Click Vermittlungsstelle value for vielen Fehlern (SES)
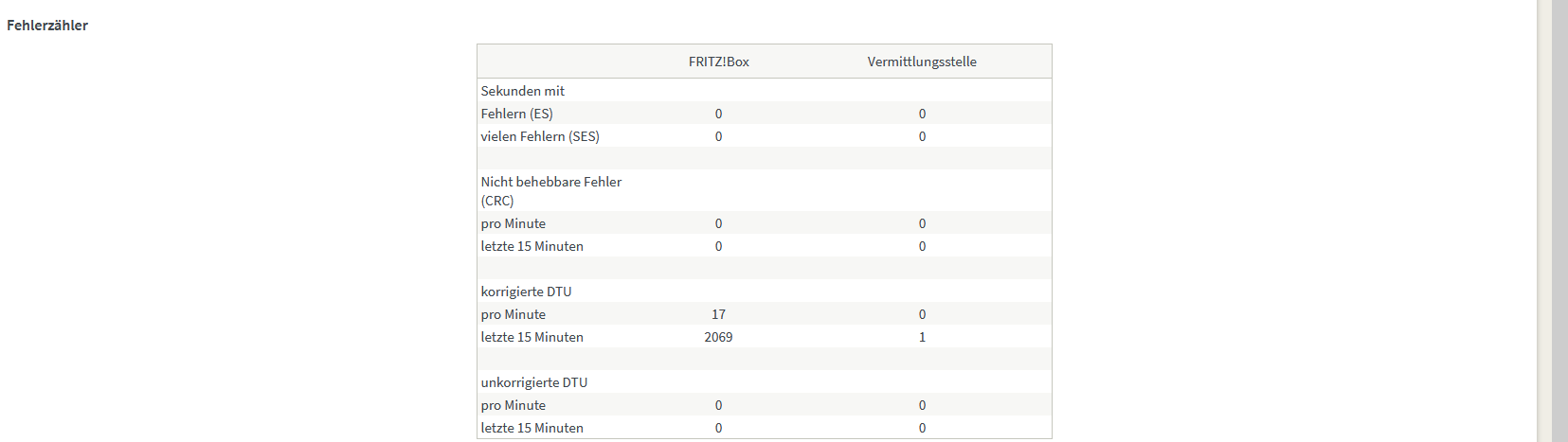Screen dimensions: 1568x442 [x=922, y=136]
